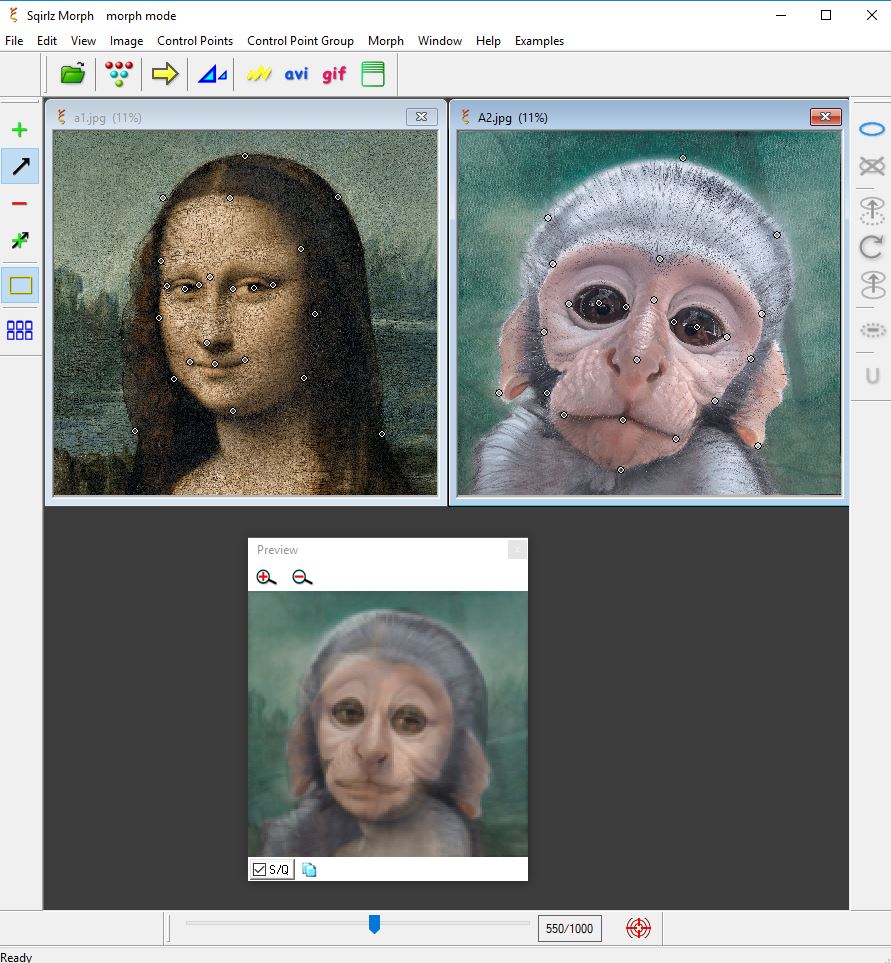
Task: Click the monkey image in A2.jpg
Action: point(649,313)
